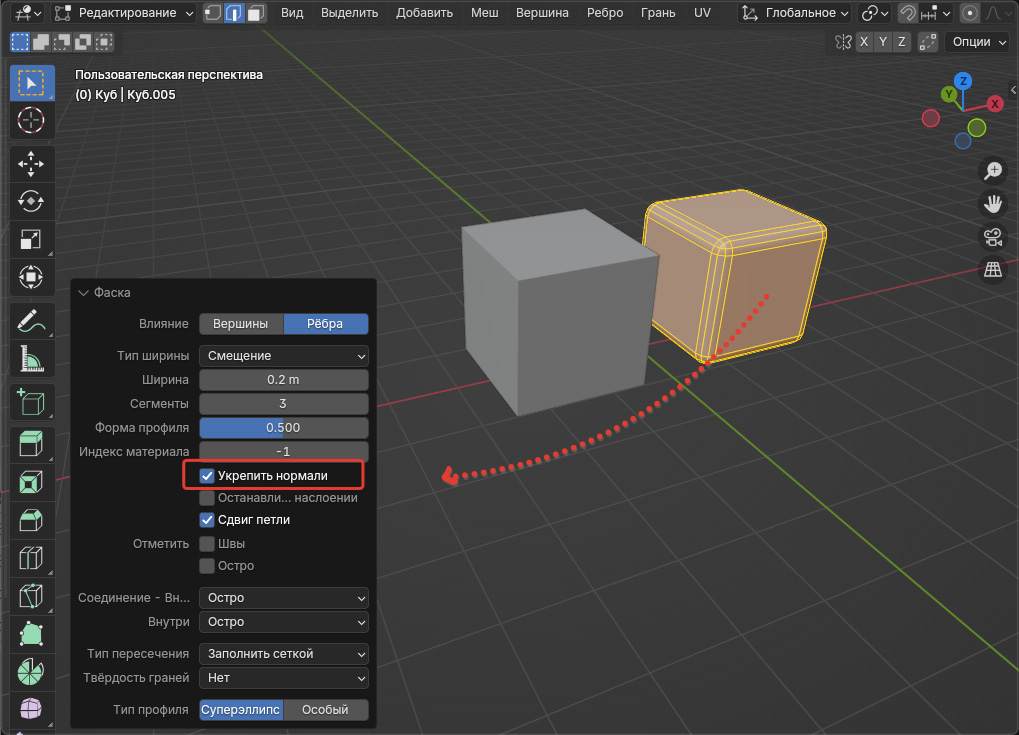The width and height of the screenshot is (1019, 735).
Task: Switch to vertex select mode
Action: point(213,13)
